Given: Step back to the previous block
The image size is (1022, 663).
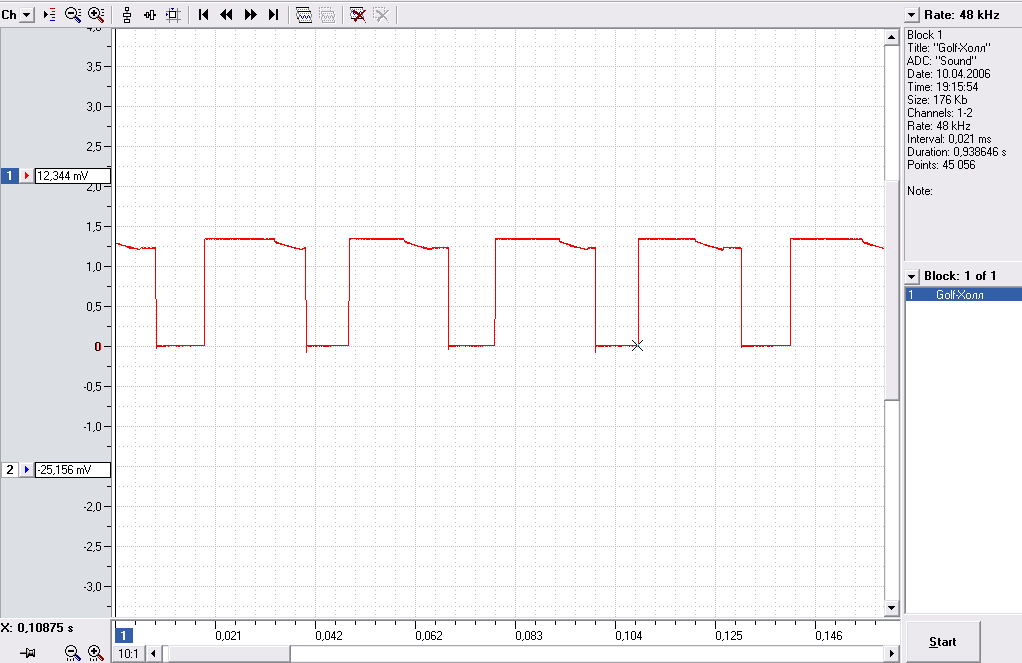Looking at the screenshot, I should (x=226, y=14).
